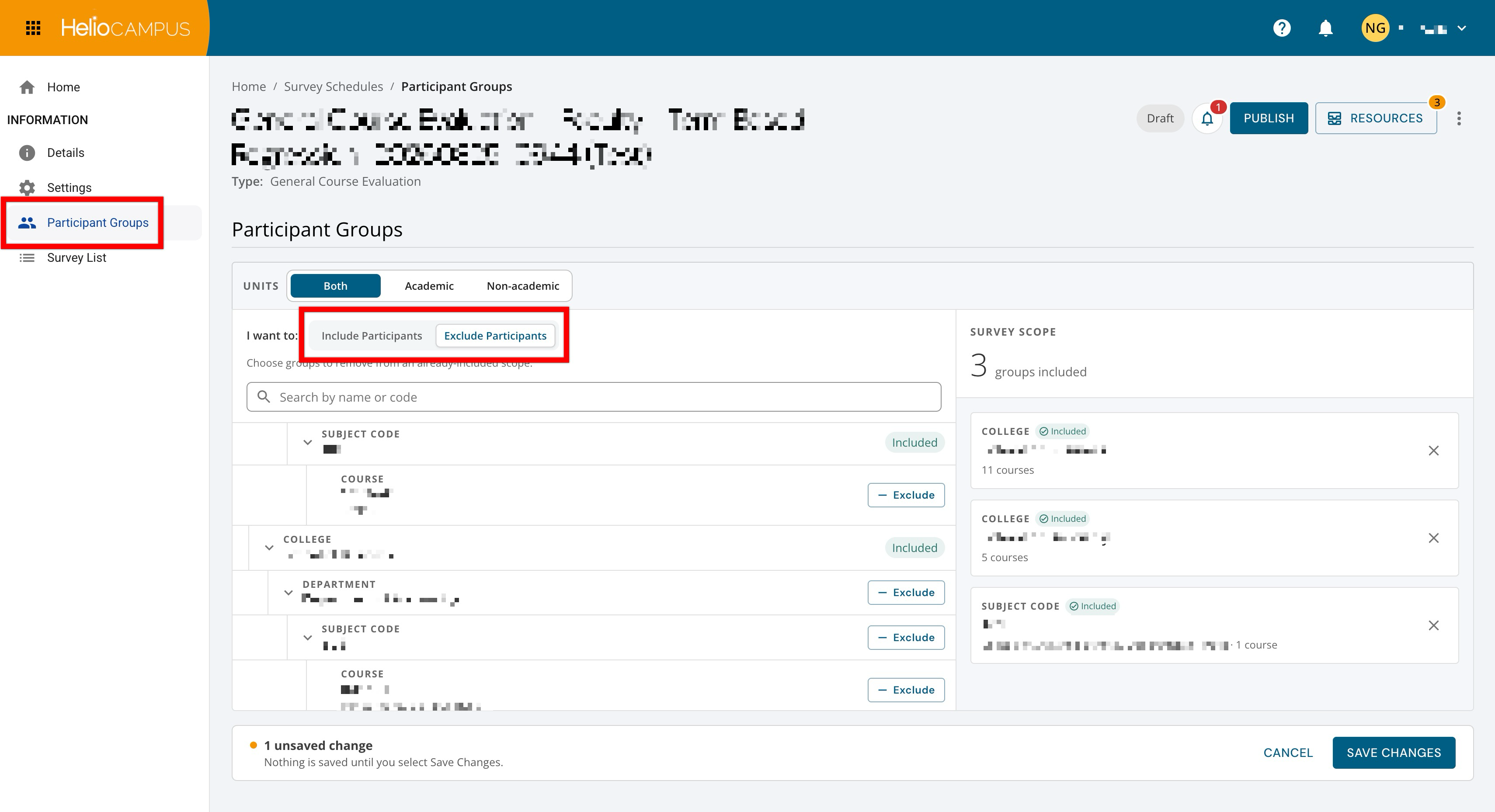Viewport: 1495px width, 812px height.
Task: Open Details in the sidebar
Action: (66, 153)
